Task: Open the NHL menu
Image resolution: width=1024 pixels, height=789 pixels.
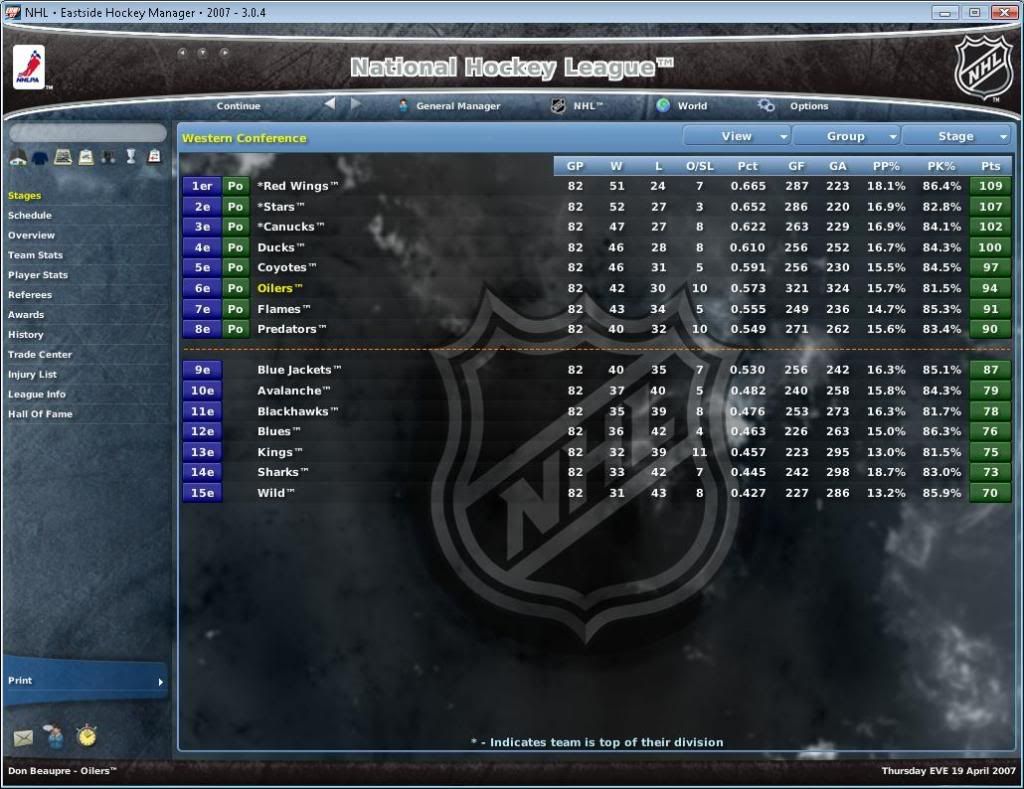Action: coord(588,106)
